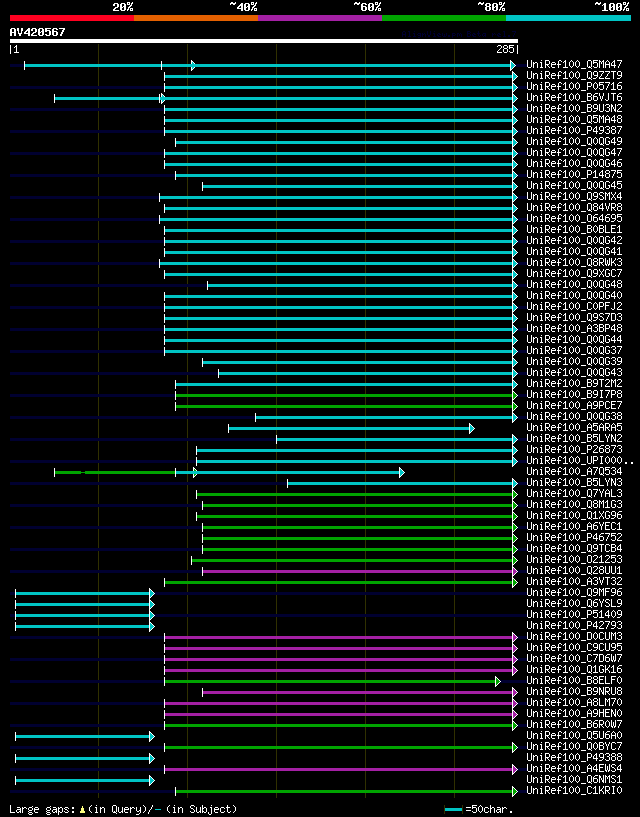The width and height of the screenshot is (640, 817).
Task: Click the green ~80% identity color bar
Action: tap(444, 18)
